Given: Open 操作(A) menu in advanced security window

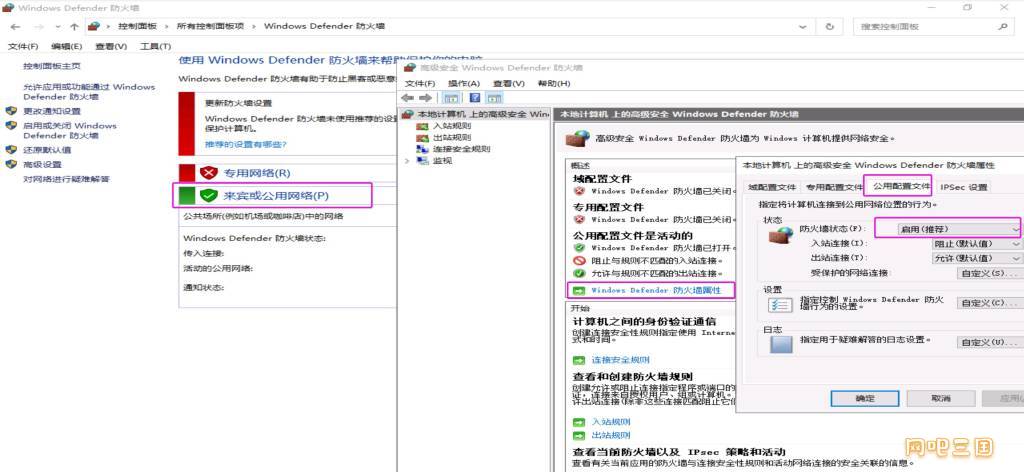Looking at the screenshot, I should 464,84.
